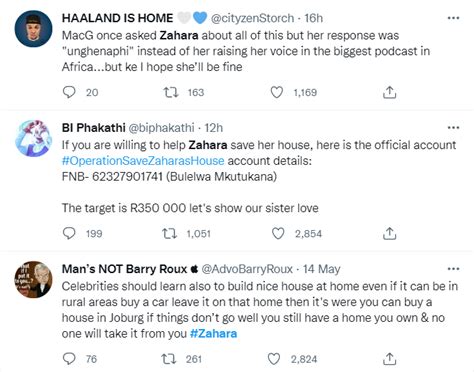The height and width of the screenshot is (372, 474).
Task: Open more options for HAALAND IS HOME tweet
Action: click(x=453, y=18)
